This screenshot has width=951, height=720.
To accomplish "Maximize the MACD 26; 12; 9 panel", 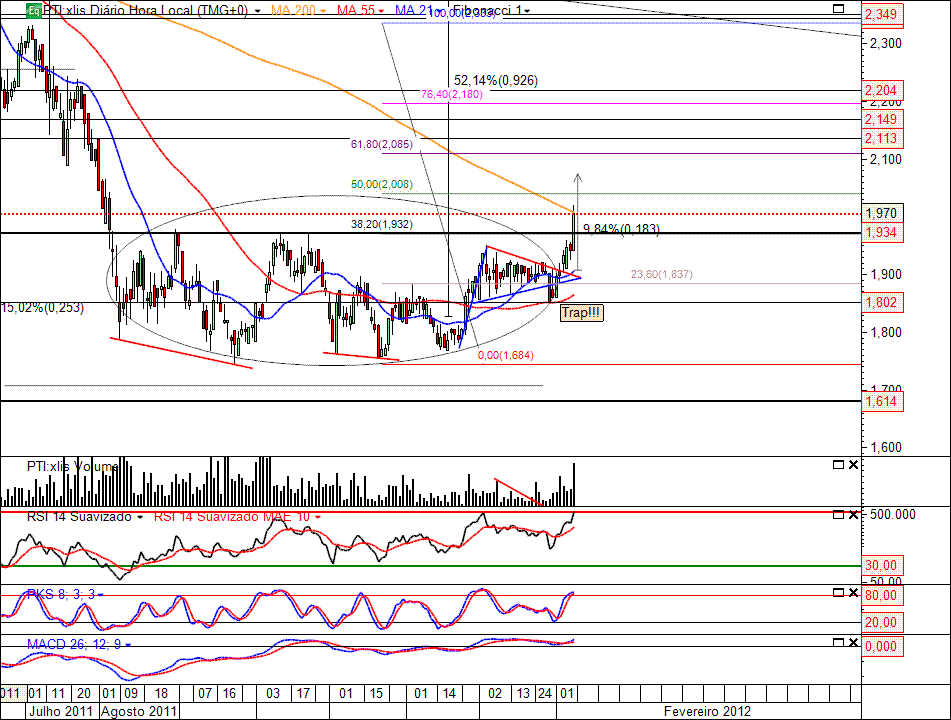I will pos(838,642).
